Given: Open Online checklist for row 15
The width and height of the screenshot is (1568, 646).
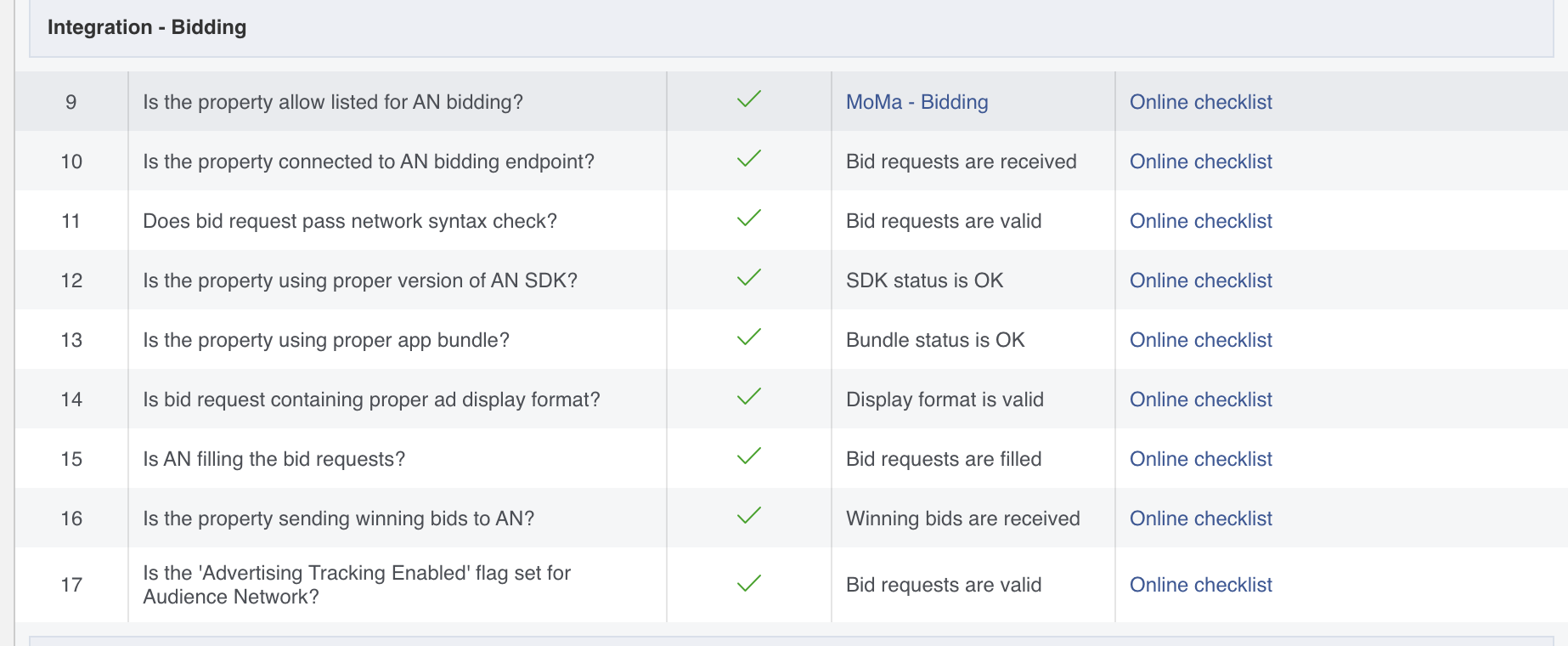Looking at the screenshot, I should pyautogui.click(x=1200, y=459).
